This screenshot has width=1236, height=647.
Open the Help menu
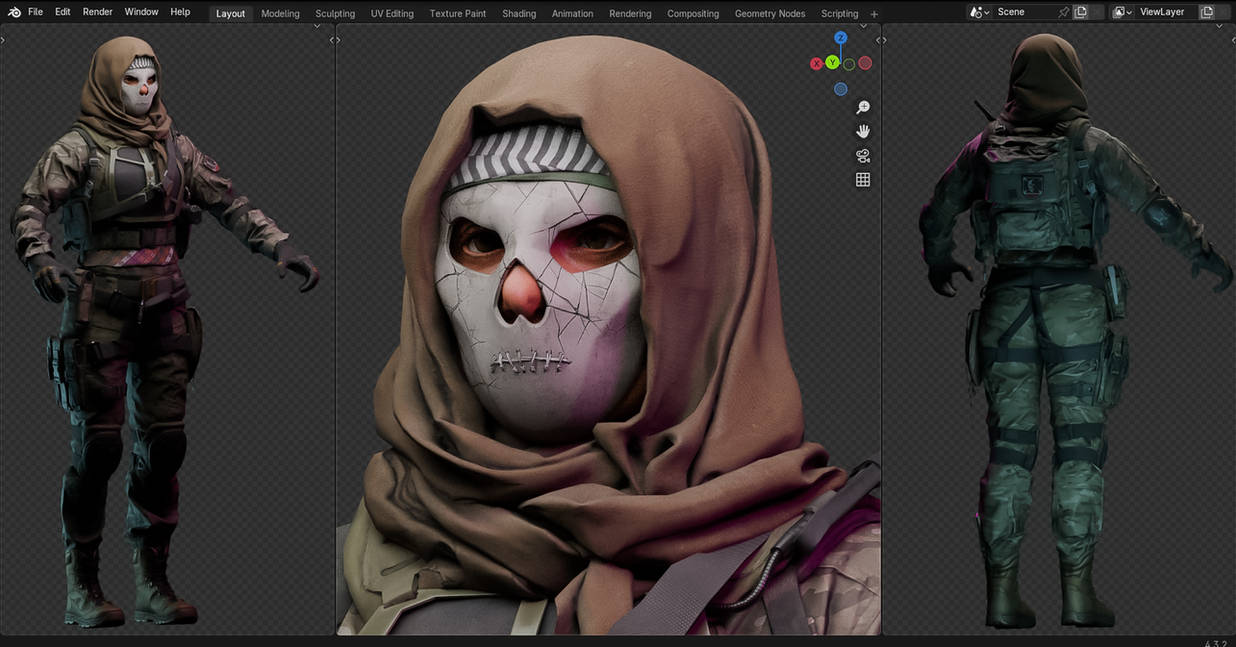(x=180, y=12)
